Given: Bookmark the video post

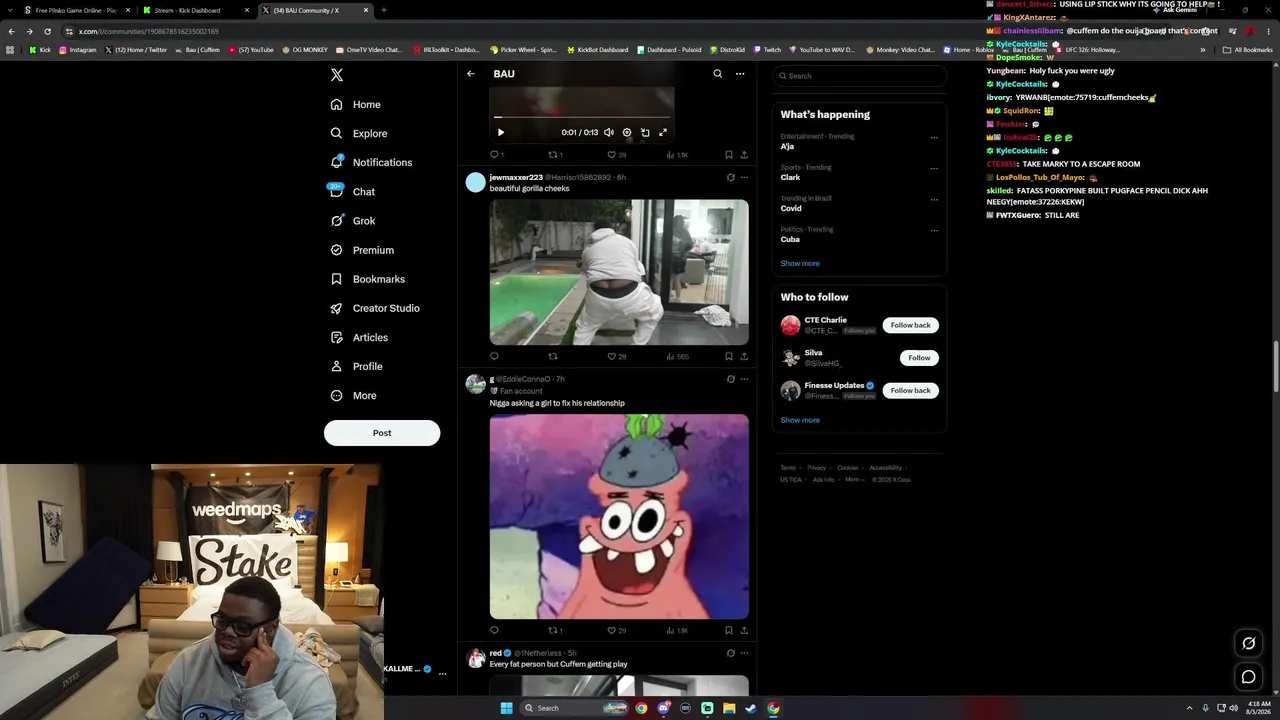Looking at the screenshot, I should 728,155.
